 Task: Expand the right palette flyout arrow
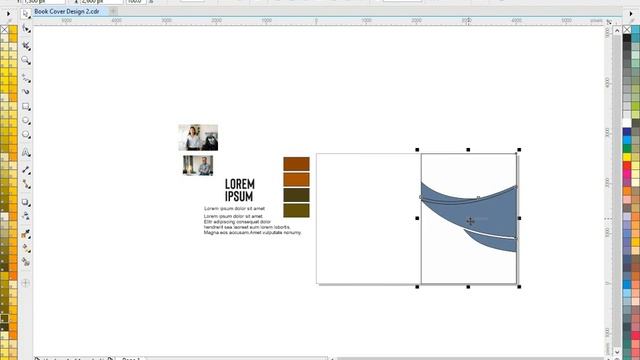coord(631,14)
